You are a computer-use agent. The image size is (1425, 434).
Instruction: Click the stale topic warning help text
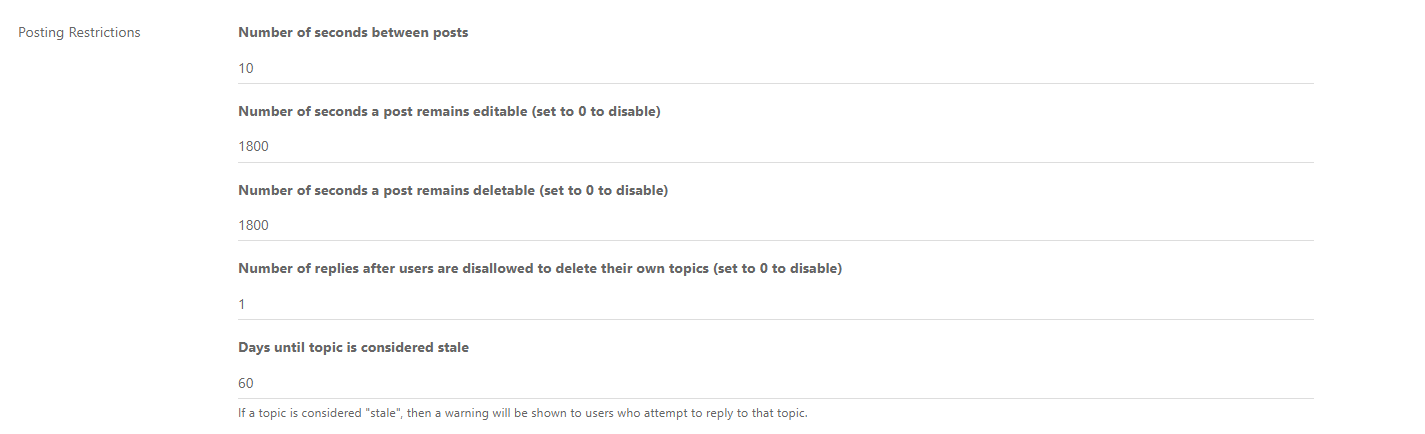tap(522, 414)
